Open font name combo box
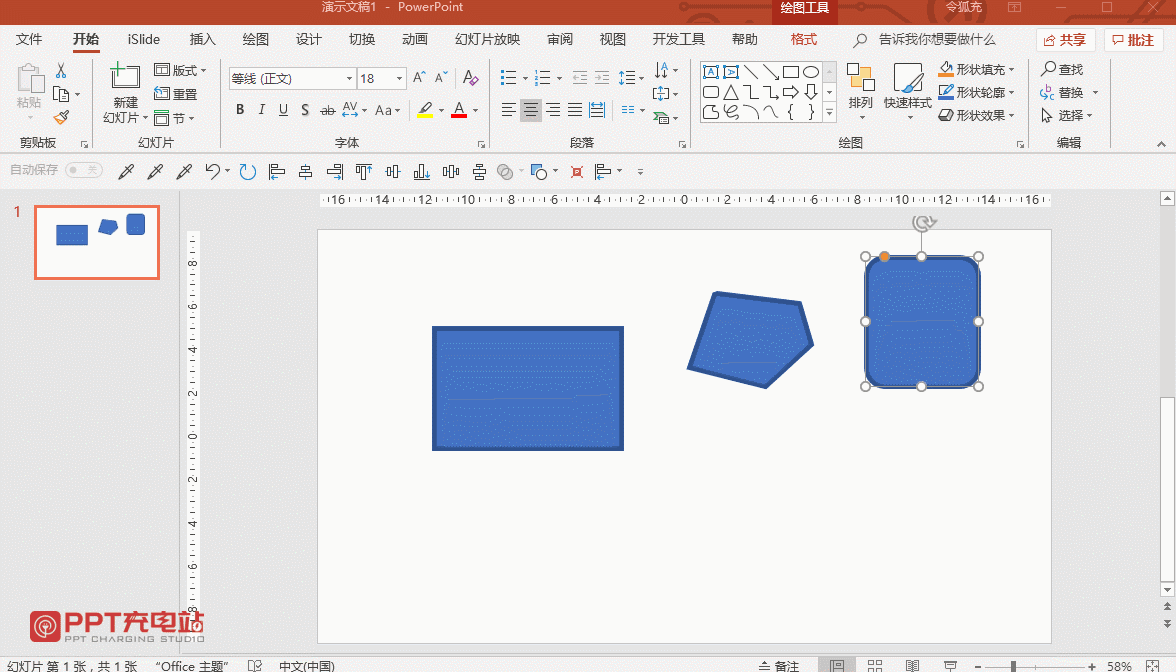 [292, 78]
